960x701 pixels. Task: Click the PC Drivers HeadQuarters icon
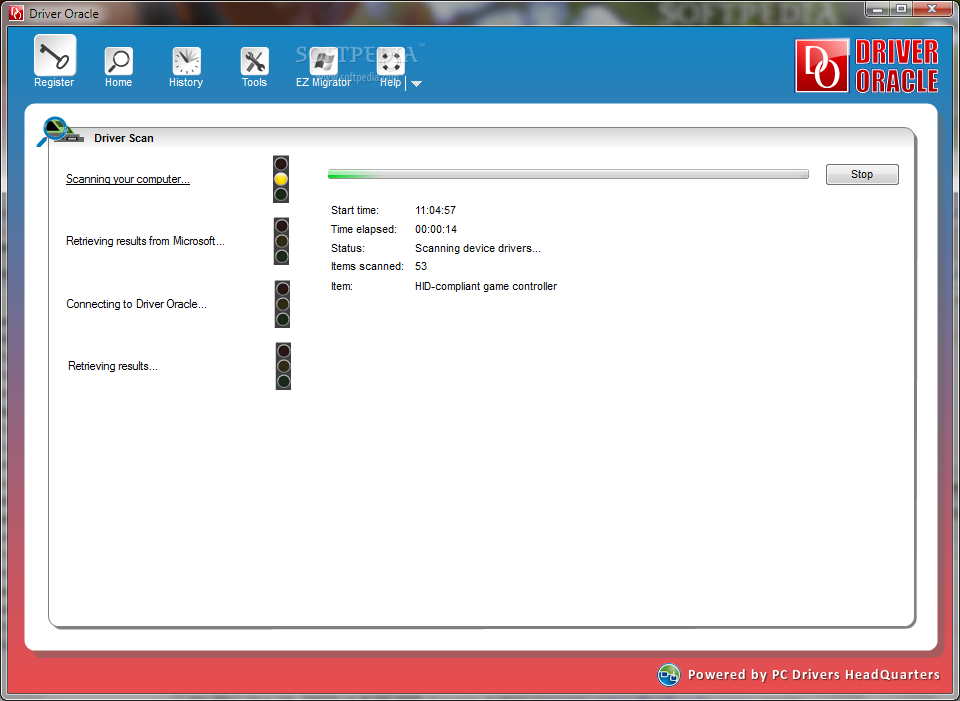[x=669, y=675]
